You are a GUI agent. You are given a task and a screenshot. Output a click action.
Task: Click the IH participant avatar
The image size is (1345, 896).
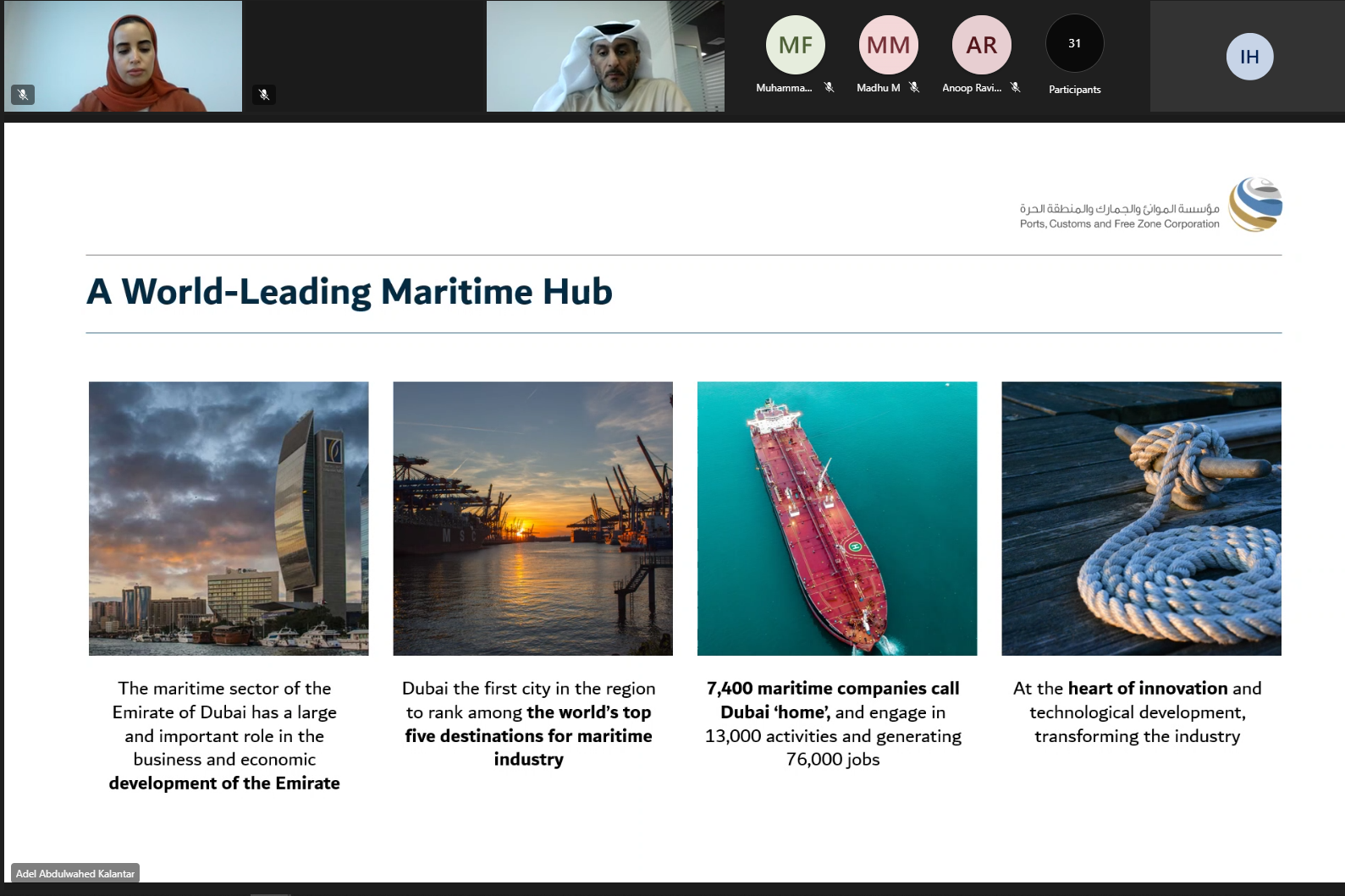(1249, 57)
